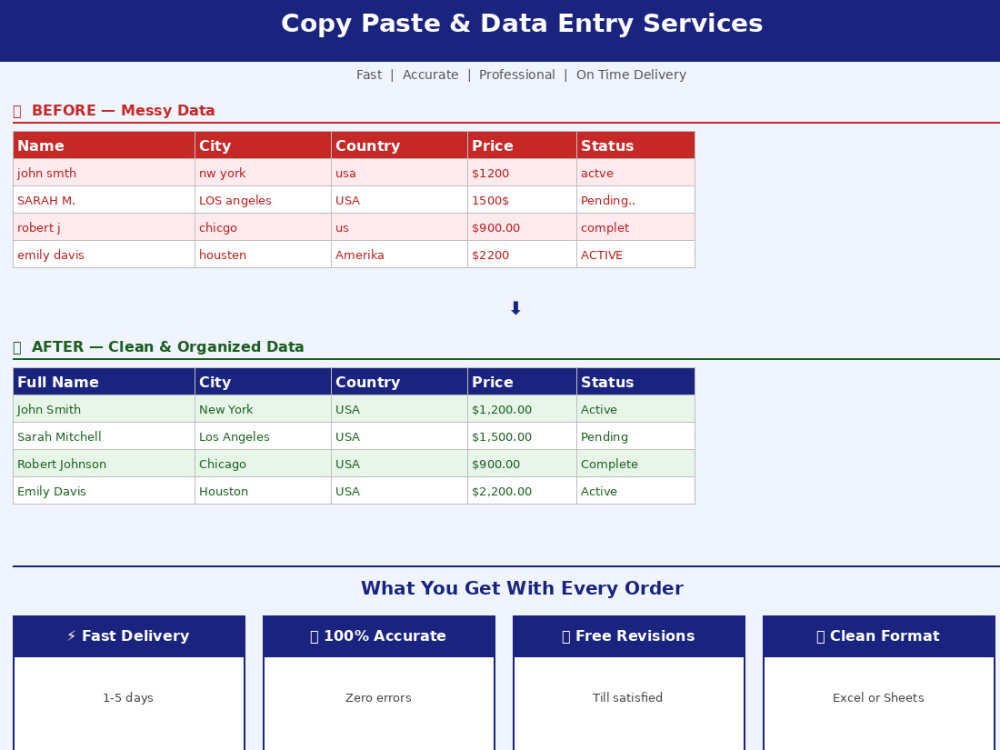Click the 'BEFORE — Messy Data' heading

(123, 110)
